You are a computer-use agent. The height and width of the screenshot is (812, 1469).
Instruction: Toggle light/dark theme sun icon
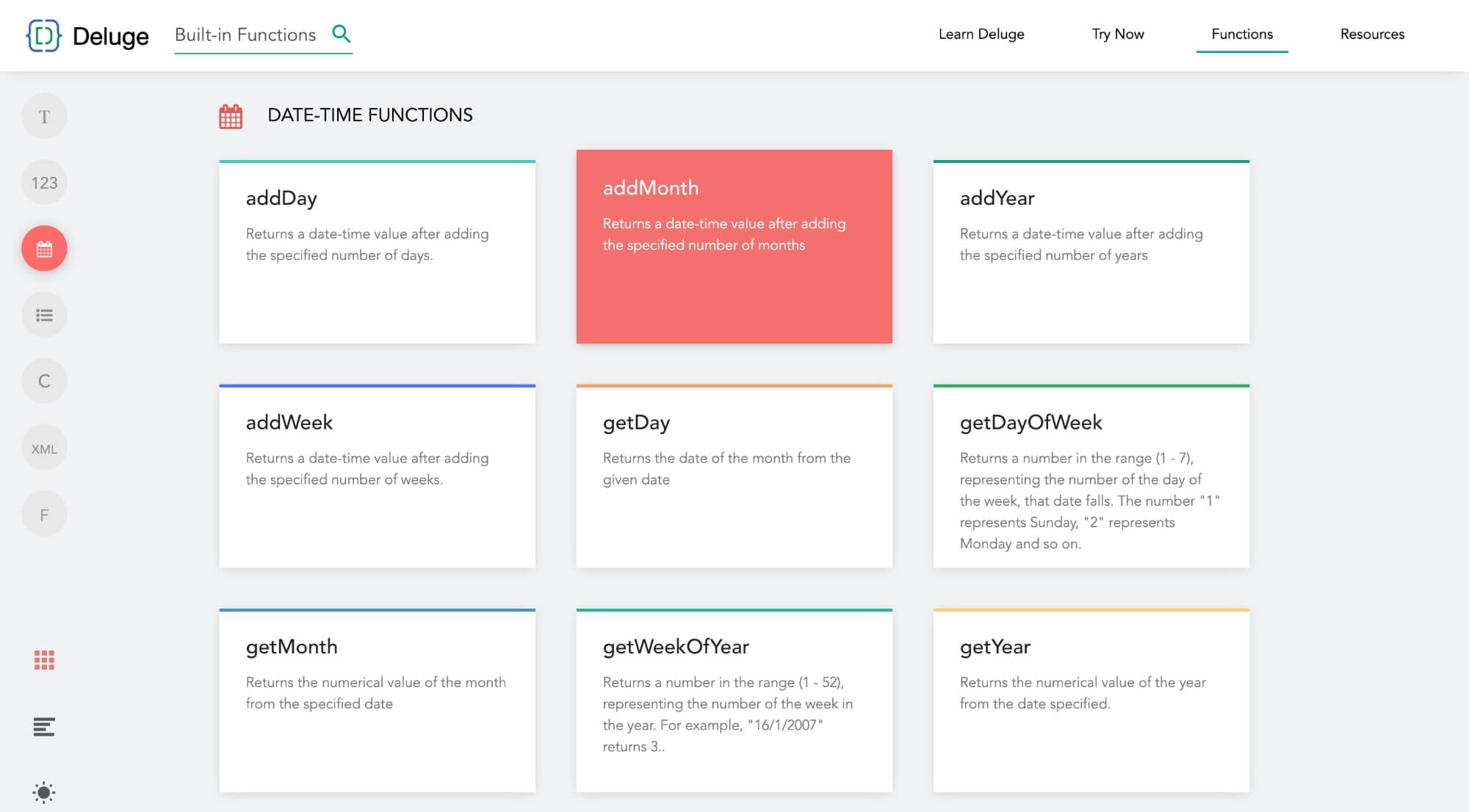pyautogui.click(x=44, y=792)
